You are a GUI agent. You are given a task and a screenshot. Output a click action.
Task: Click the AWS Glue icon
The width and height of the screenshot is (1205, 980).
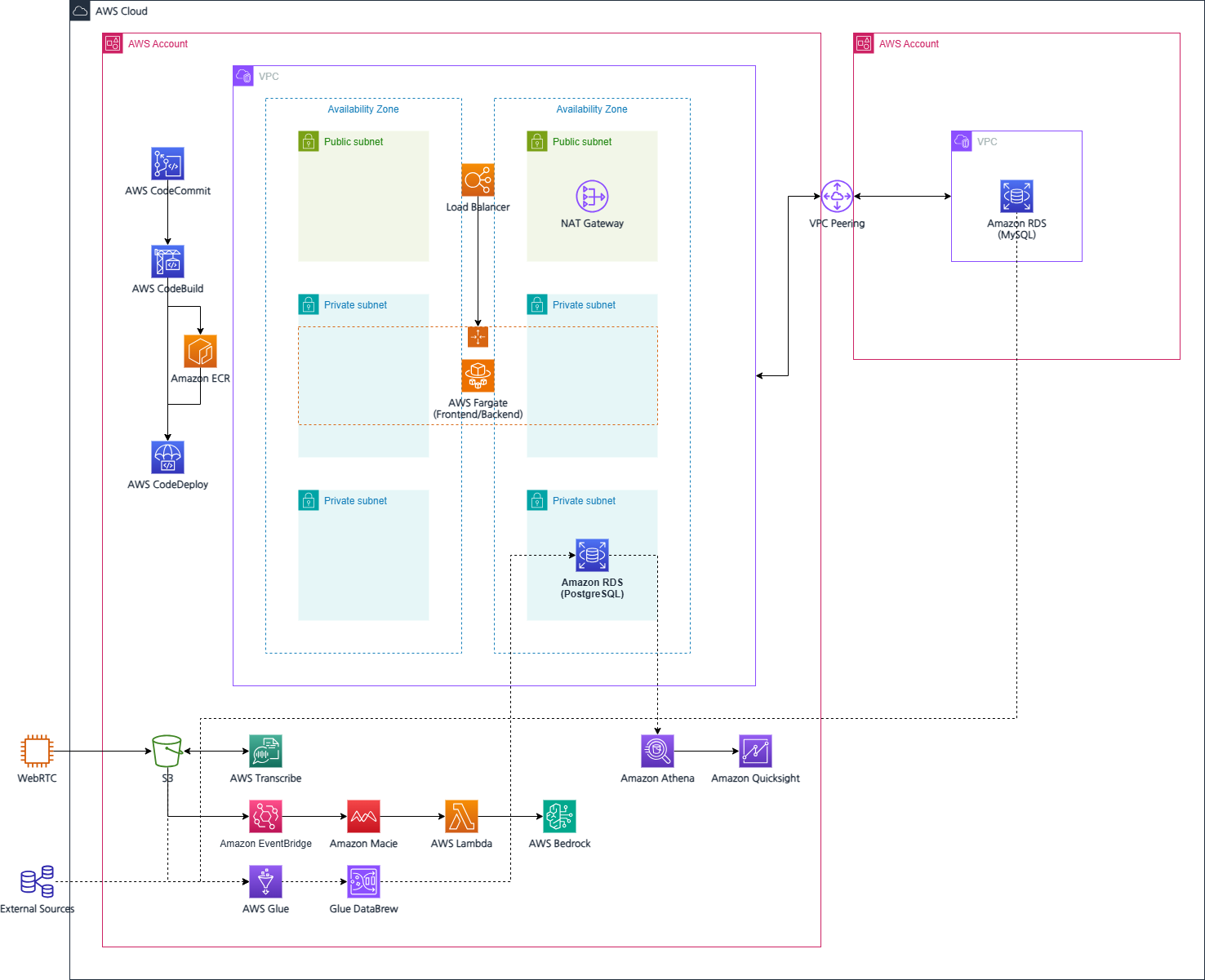pos(265,881)
